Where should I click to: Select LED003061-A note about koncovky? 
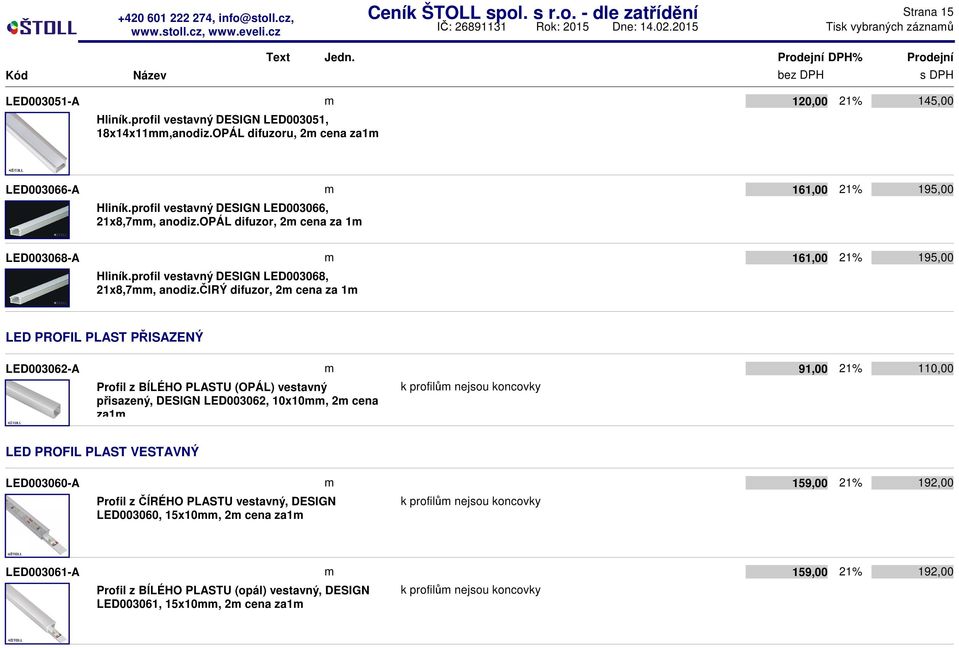[x=470, y=591]
